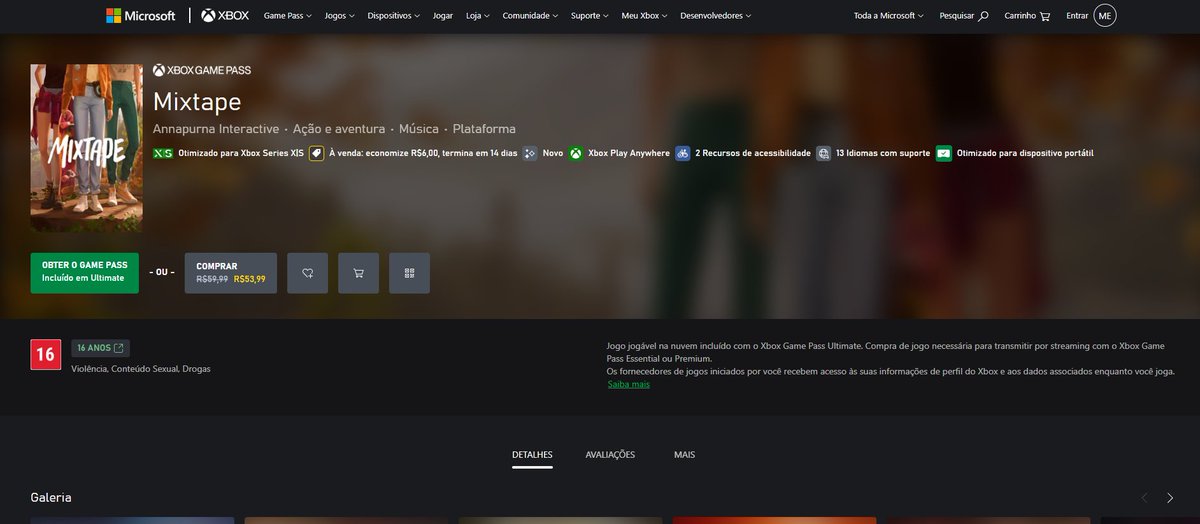Screen dimensions: 1200x524
Task: Click the Microsoft logo
Action: click(x=141, y=16)
